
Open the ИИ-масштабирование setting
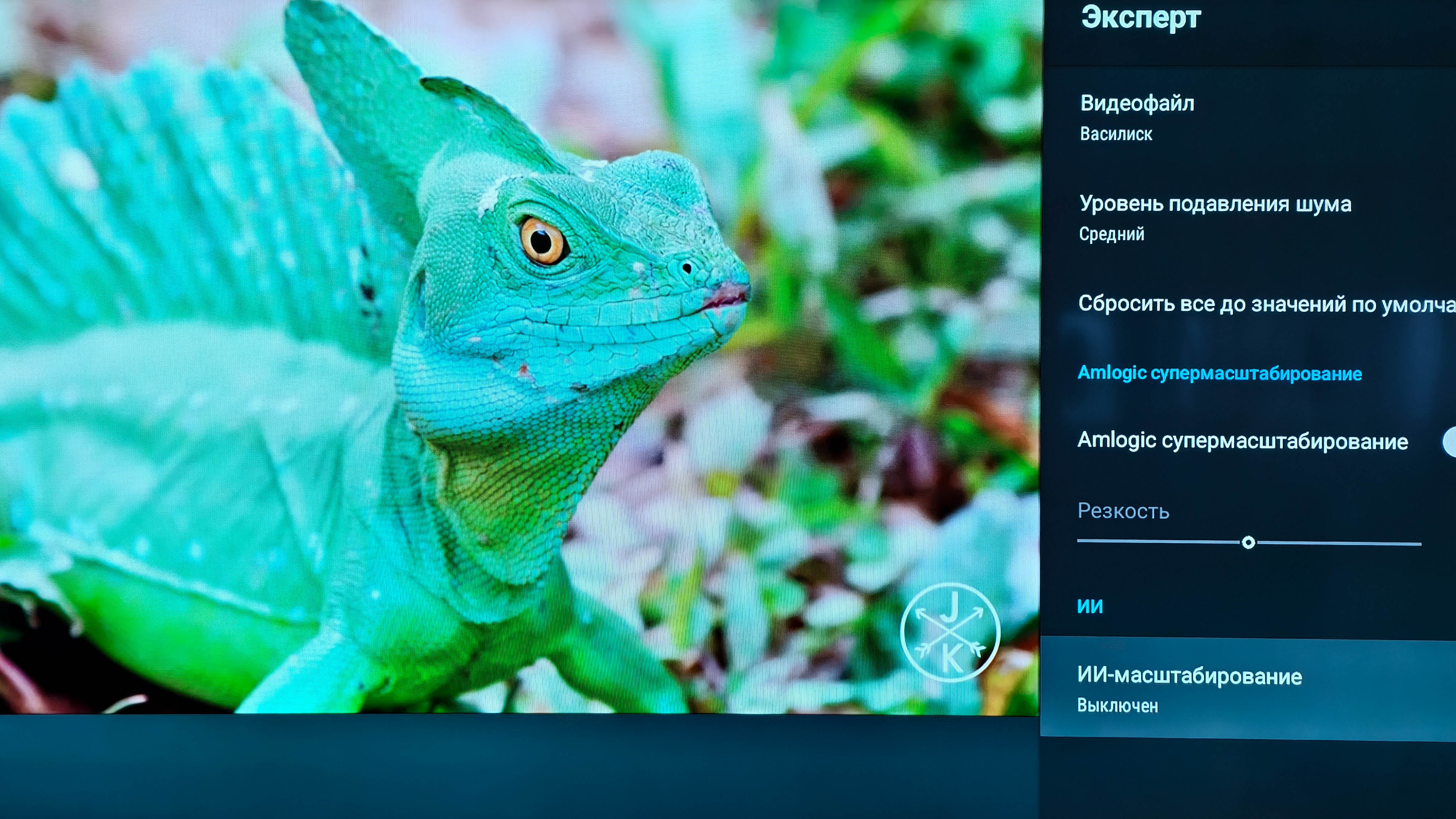click(x=1189, y=676)
